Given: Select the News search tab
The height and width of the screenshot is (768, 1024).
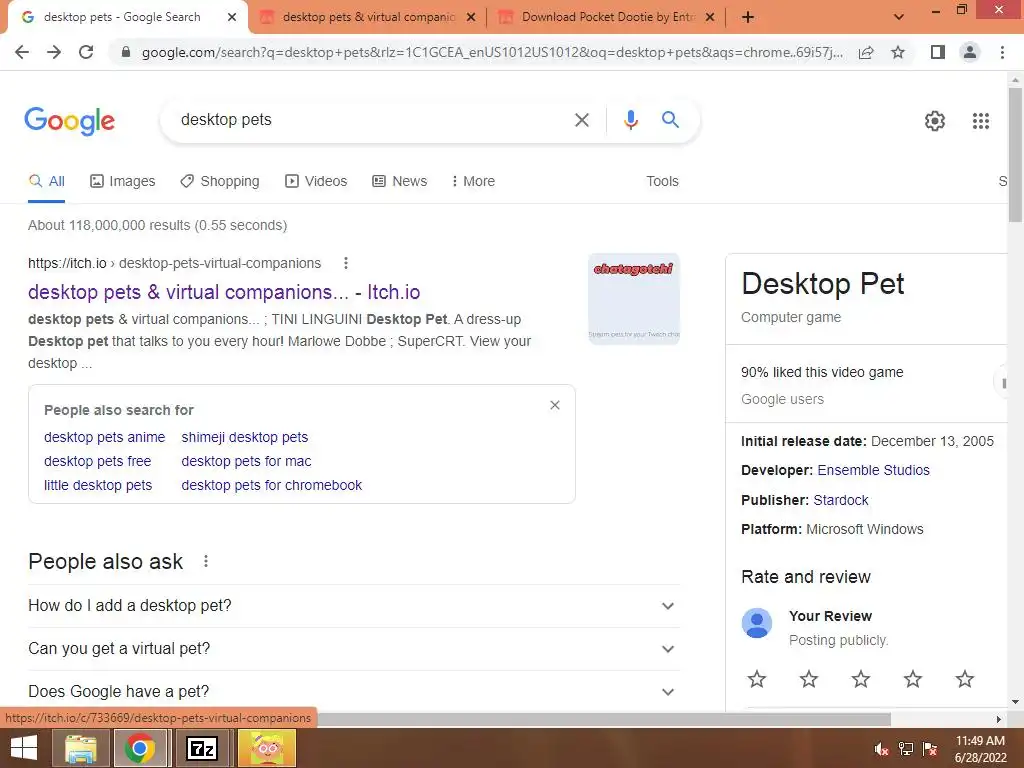Looking at the screenshot, I should [400, 181].
